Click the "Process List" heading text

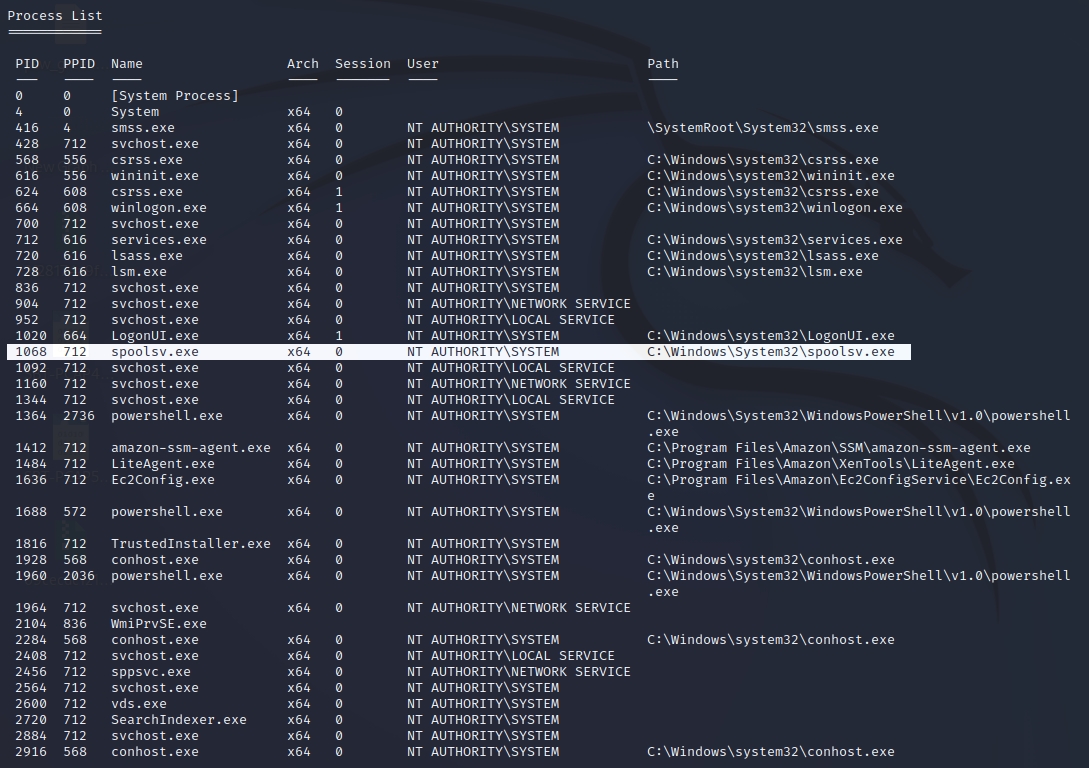(x=55, y=16)
